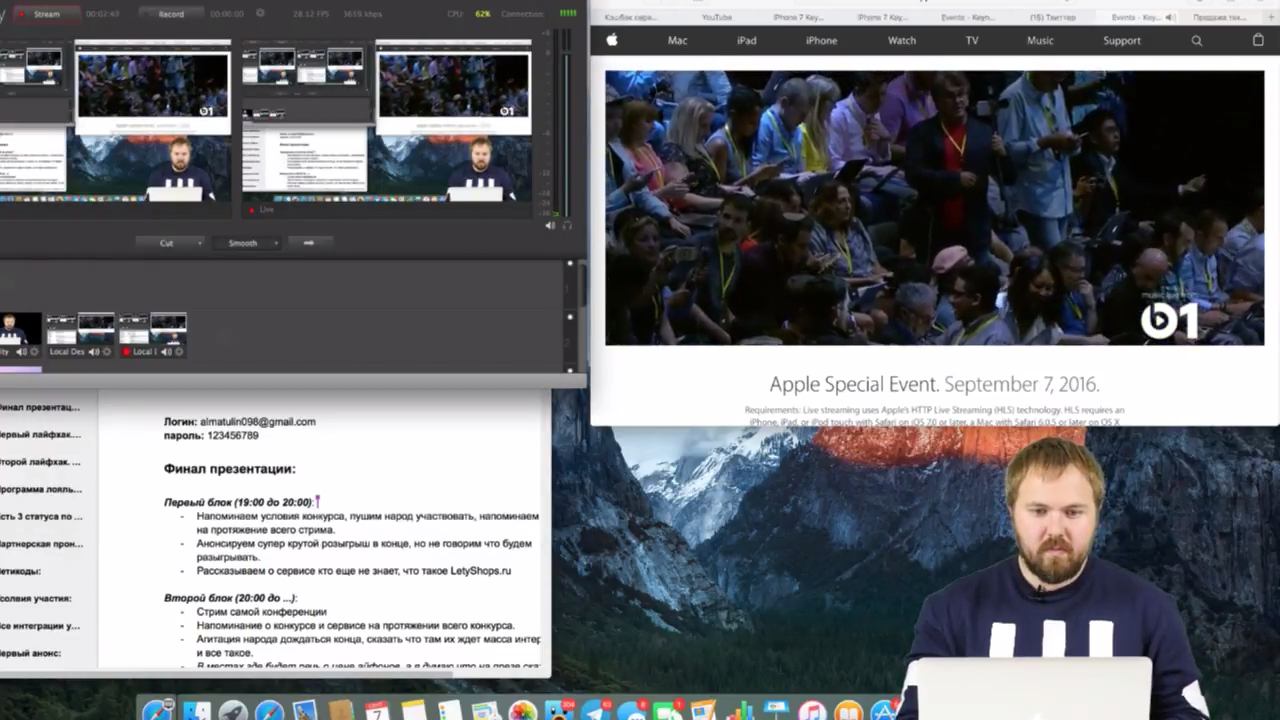Click the search magnifier on Apple site
Image resolution: width=1280 pixels, height=720 pixels.
1196,41
